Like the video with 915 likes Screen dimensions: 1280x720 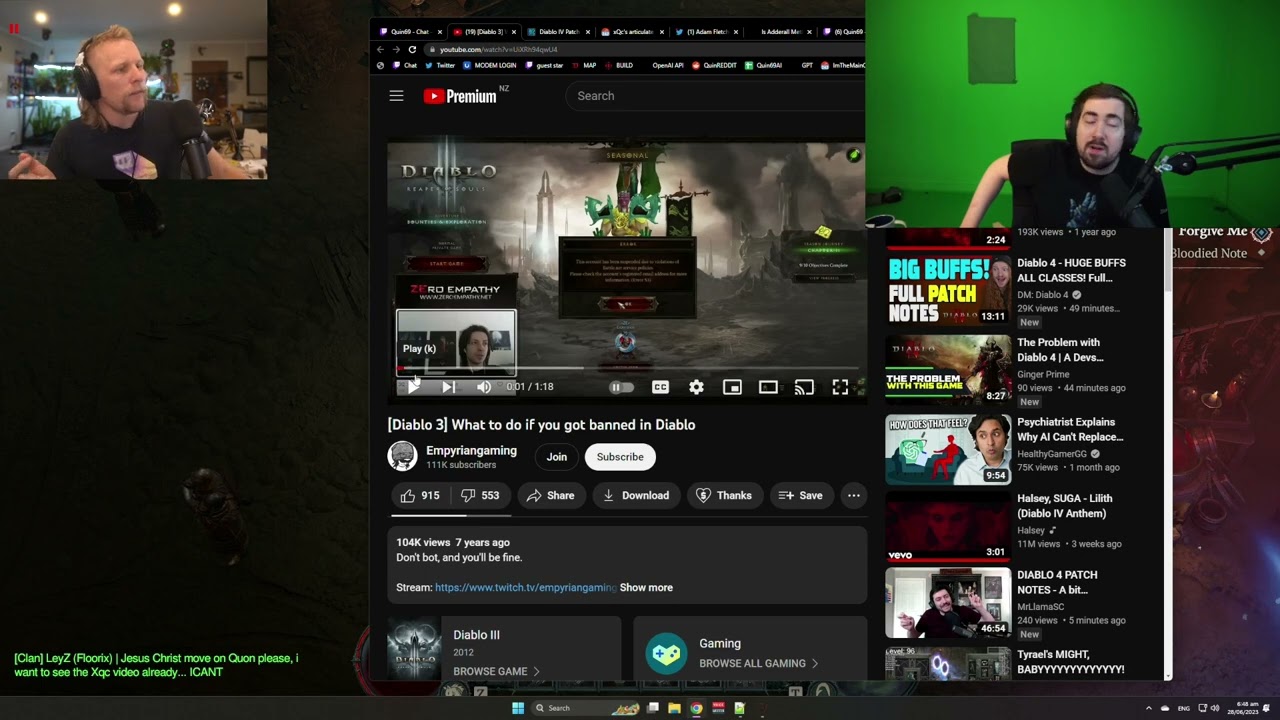click(420, 495)
